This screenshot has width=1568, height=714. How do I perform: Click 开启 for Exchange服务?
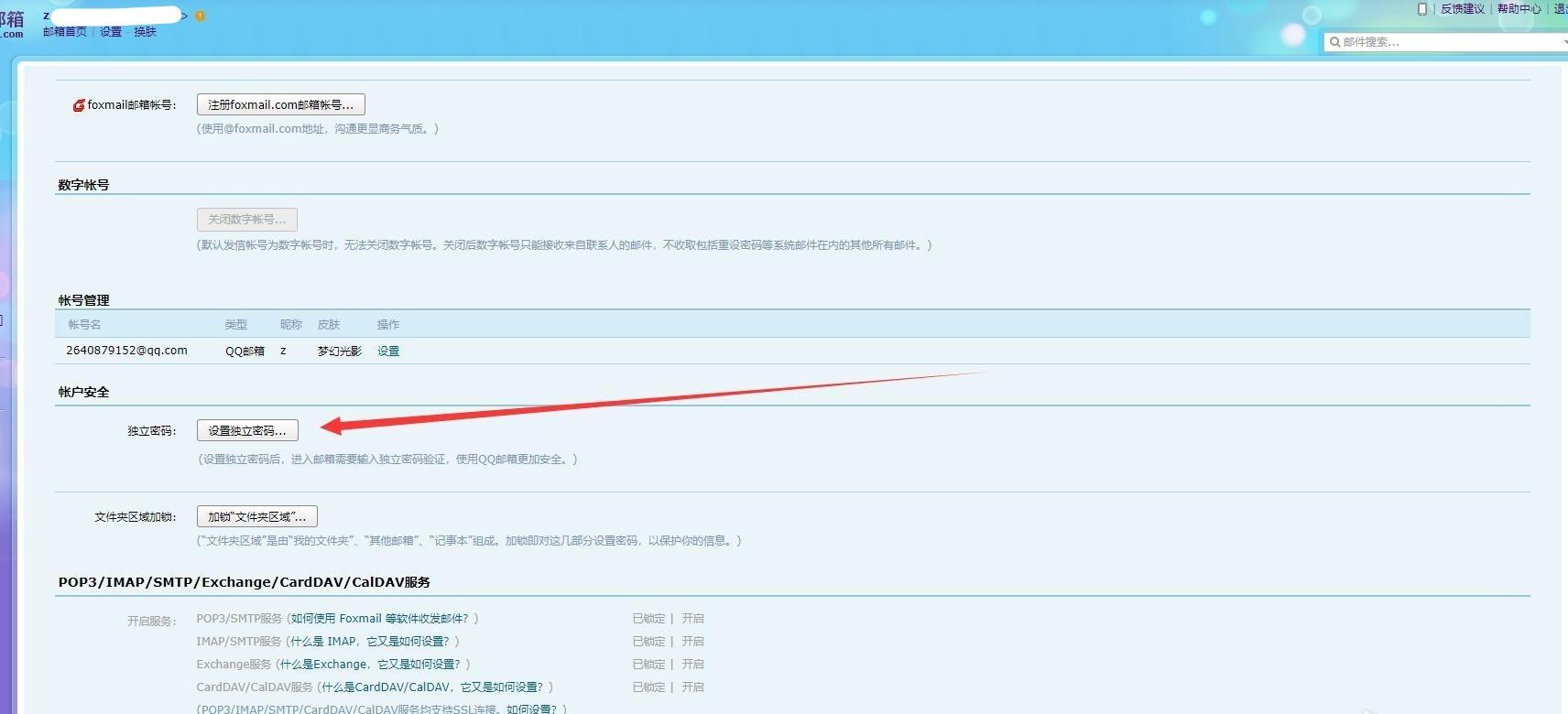coord(692,665)
